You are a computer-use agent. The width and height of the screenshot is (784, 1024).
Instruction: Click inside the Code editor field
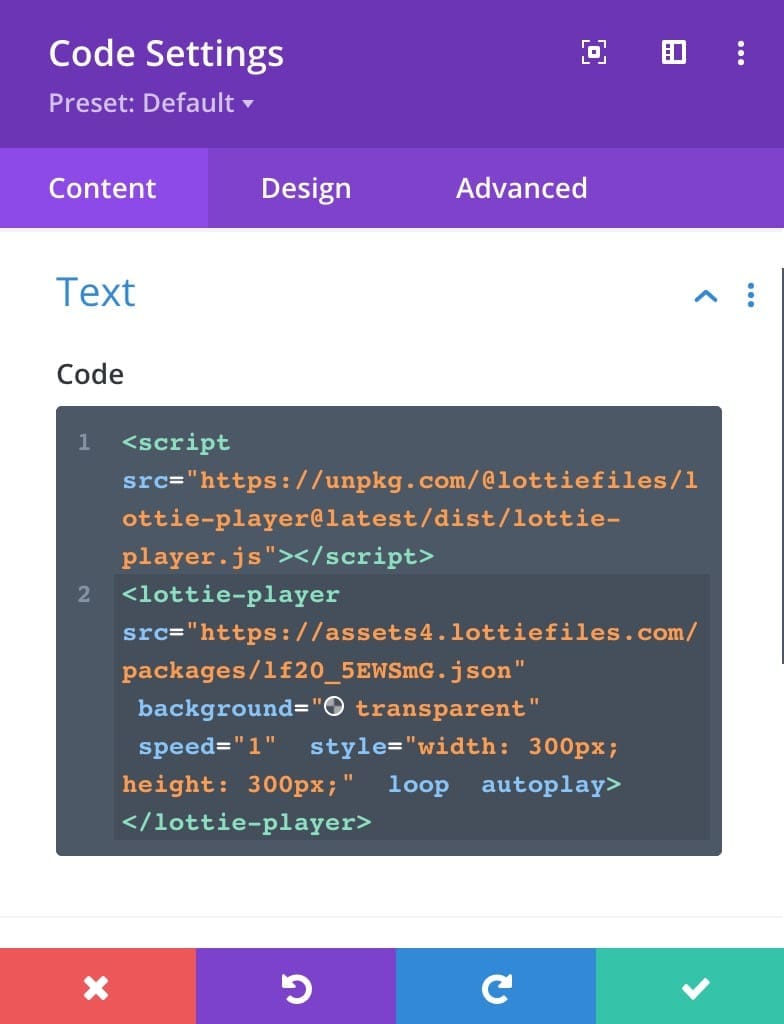389,631
